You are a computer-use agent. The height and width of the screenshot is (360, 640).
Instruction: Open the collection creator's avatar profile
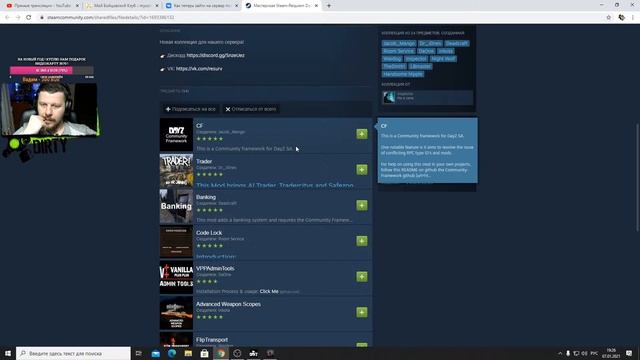389,97
